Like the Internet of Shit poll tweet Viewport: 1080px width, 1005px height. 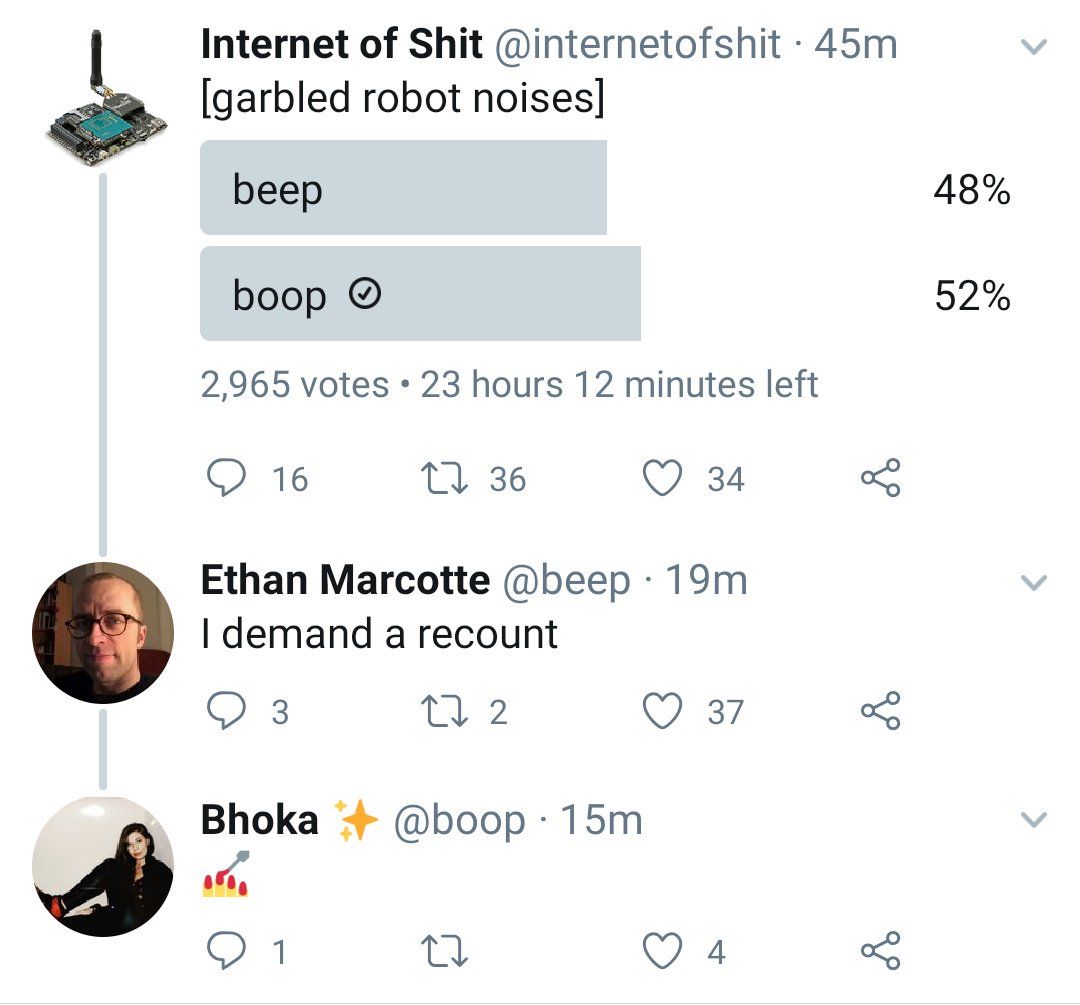[662, 477]
